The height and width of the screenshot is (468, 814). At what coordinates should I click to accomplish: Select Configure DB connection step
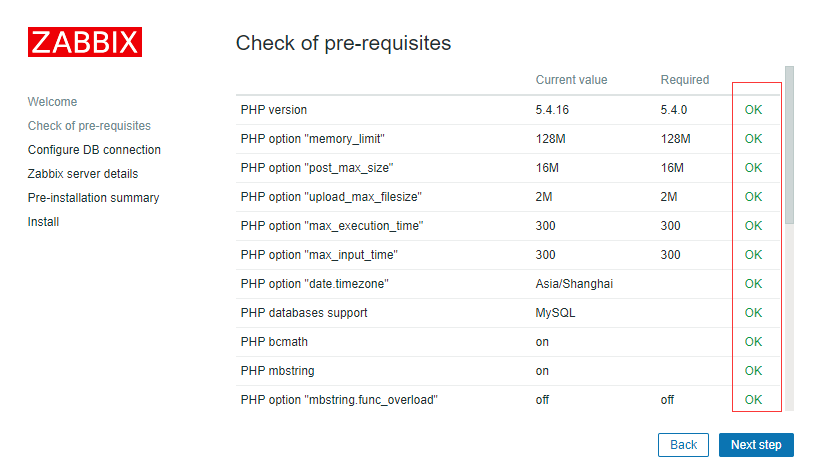click(94, 149)
